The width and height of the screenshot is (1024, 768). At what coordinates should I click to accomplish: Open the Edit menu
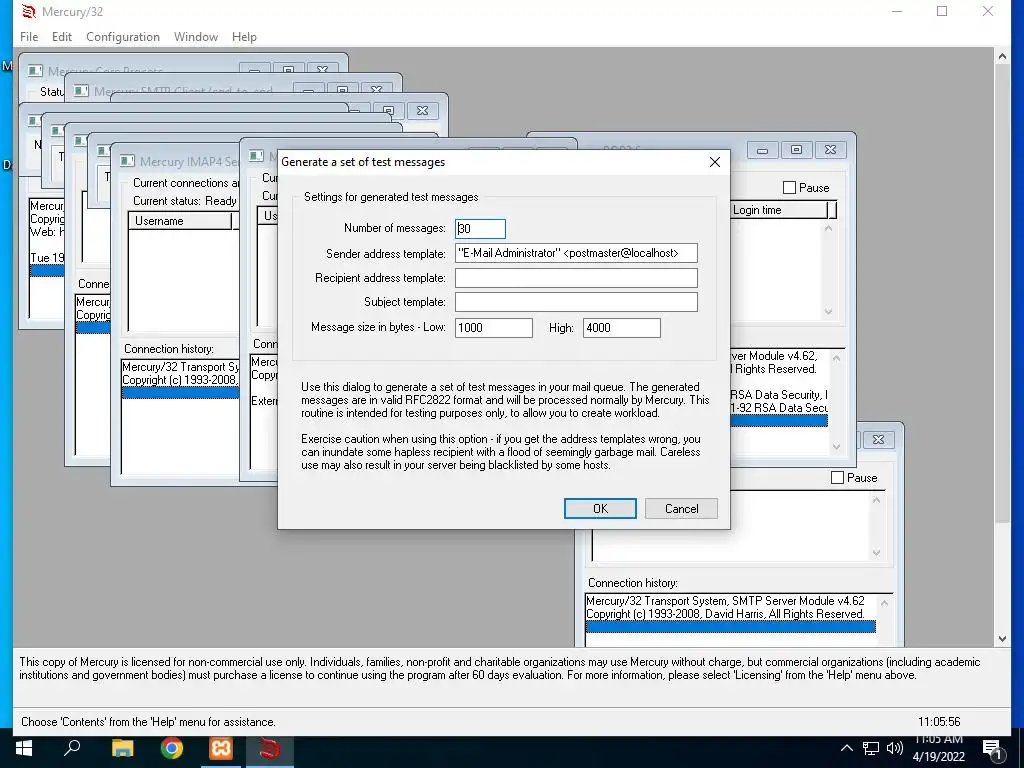click(x=62, y=37)
